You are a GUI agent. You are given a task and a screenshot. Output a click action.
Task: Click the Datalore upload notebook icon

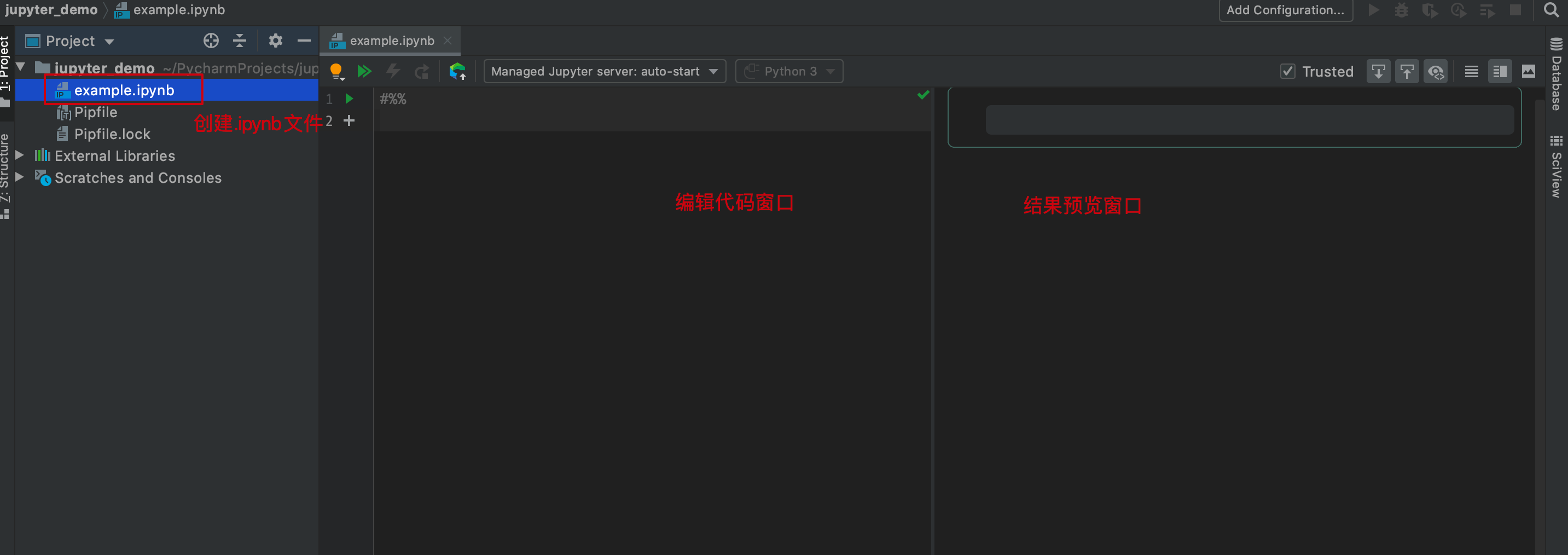457,71
